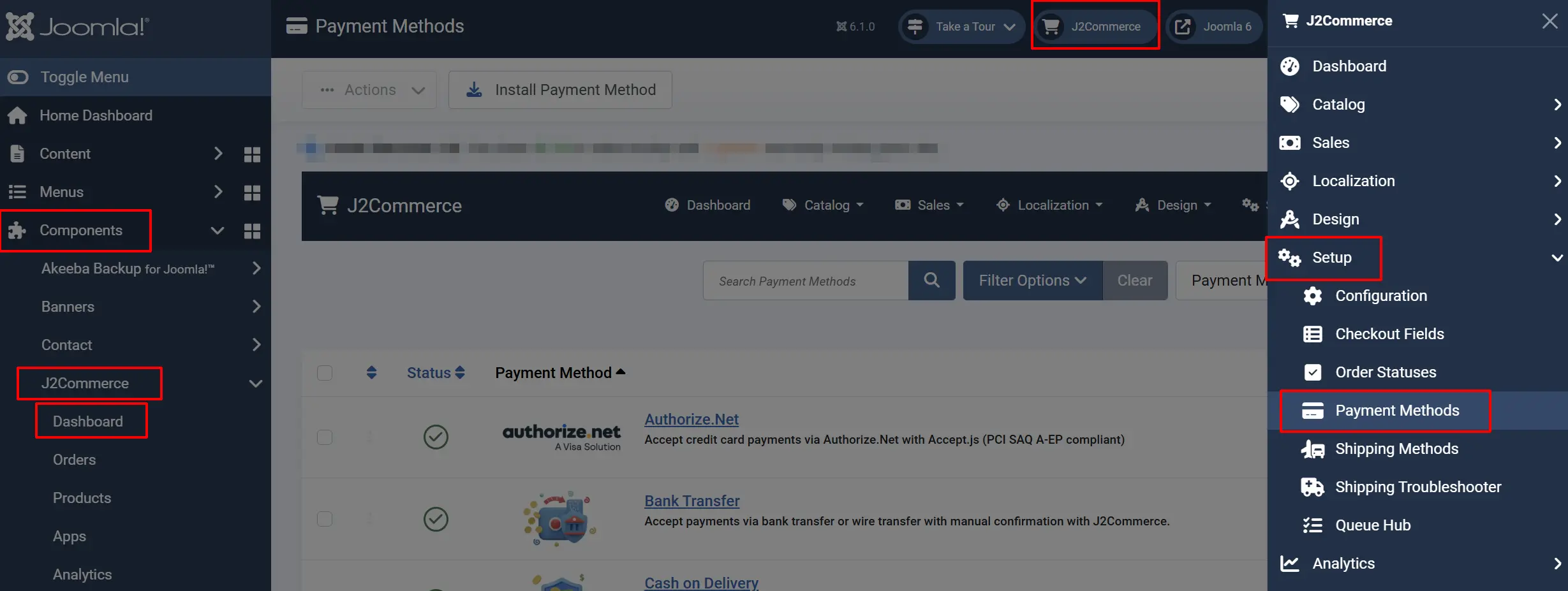Image resolution: width=1568 pixels, height=591 pixels.
Task: Expand Banners submenu arrow
Action: coord(256,307)
